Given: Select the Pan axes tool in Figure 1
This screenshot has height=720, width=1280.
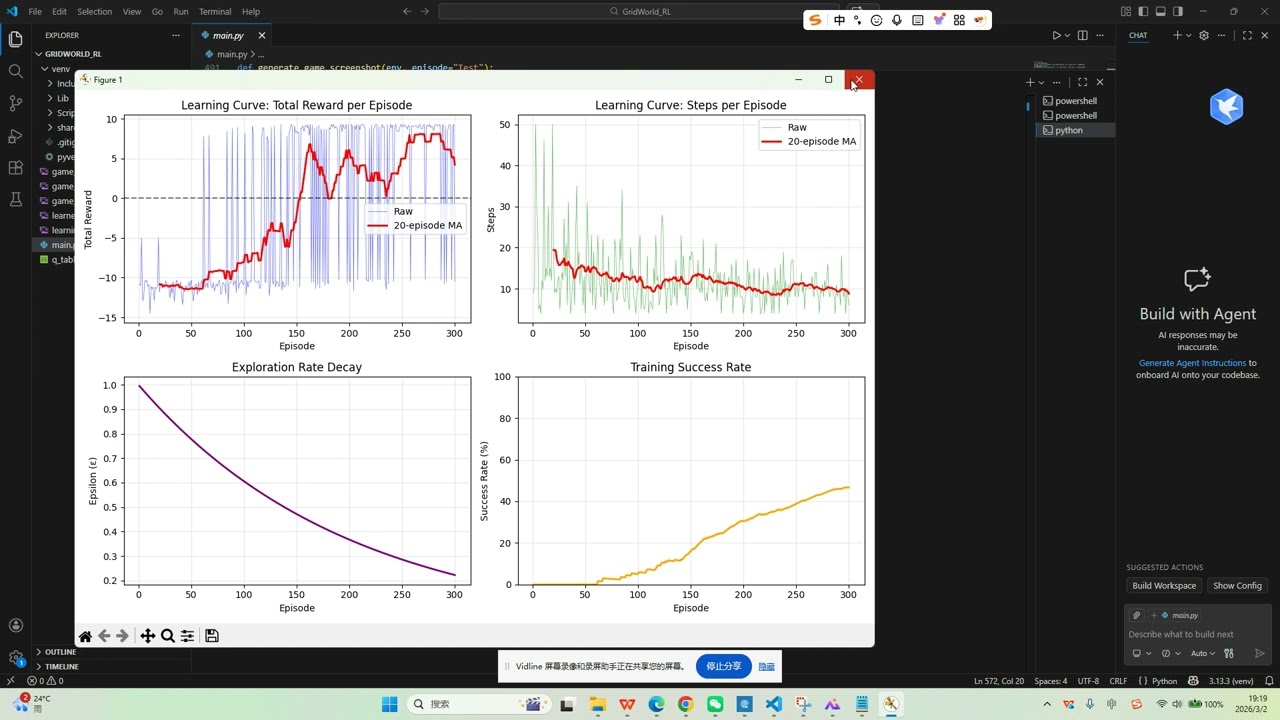Looking at the screenshot, I should point(147,636).
